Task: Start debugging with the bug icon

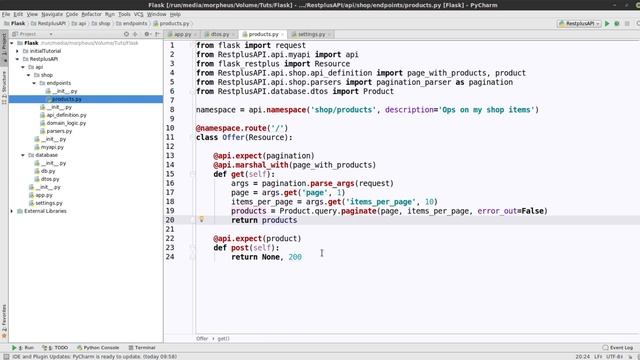Action: pyautogui.click(x=617, y=24)
